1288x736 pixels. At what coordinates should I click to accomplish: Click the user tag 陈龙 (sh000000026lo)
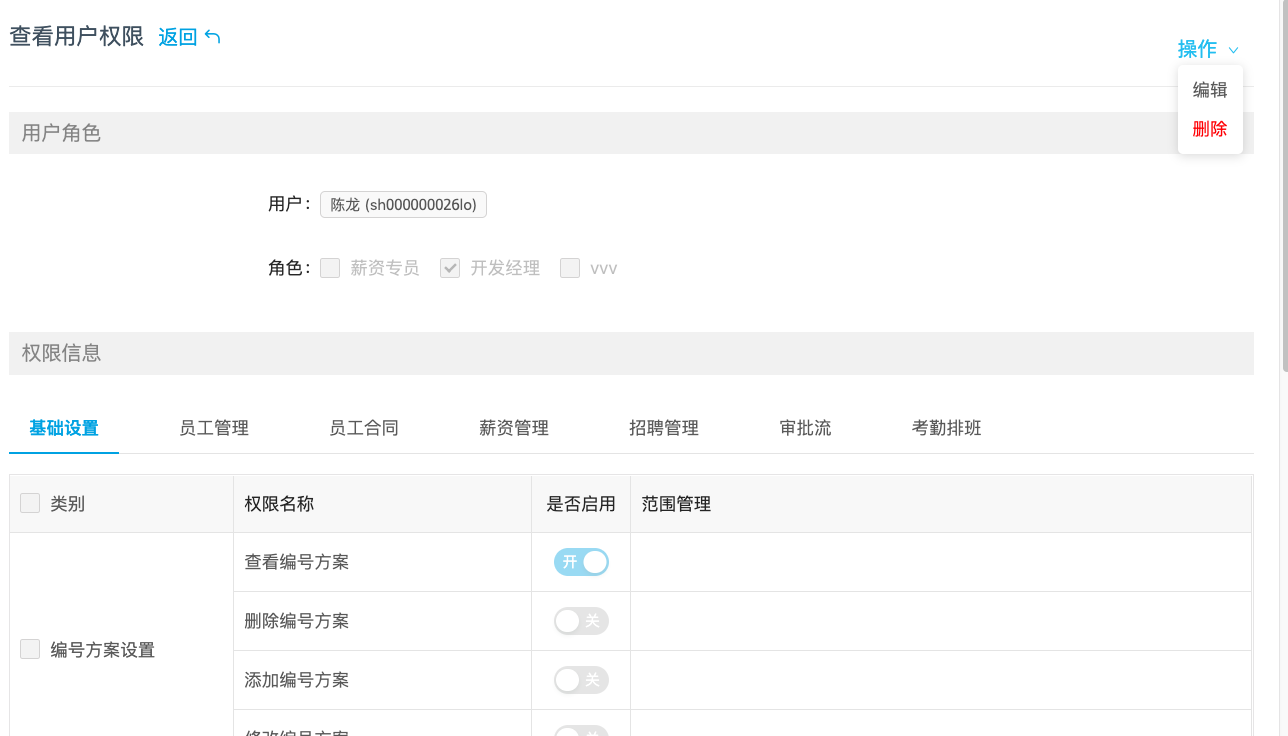click(x=403, y=205)
